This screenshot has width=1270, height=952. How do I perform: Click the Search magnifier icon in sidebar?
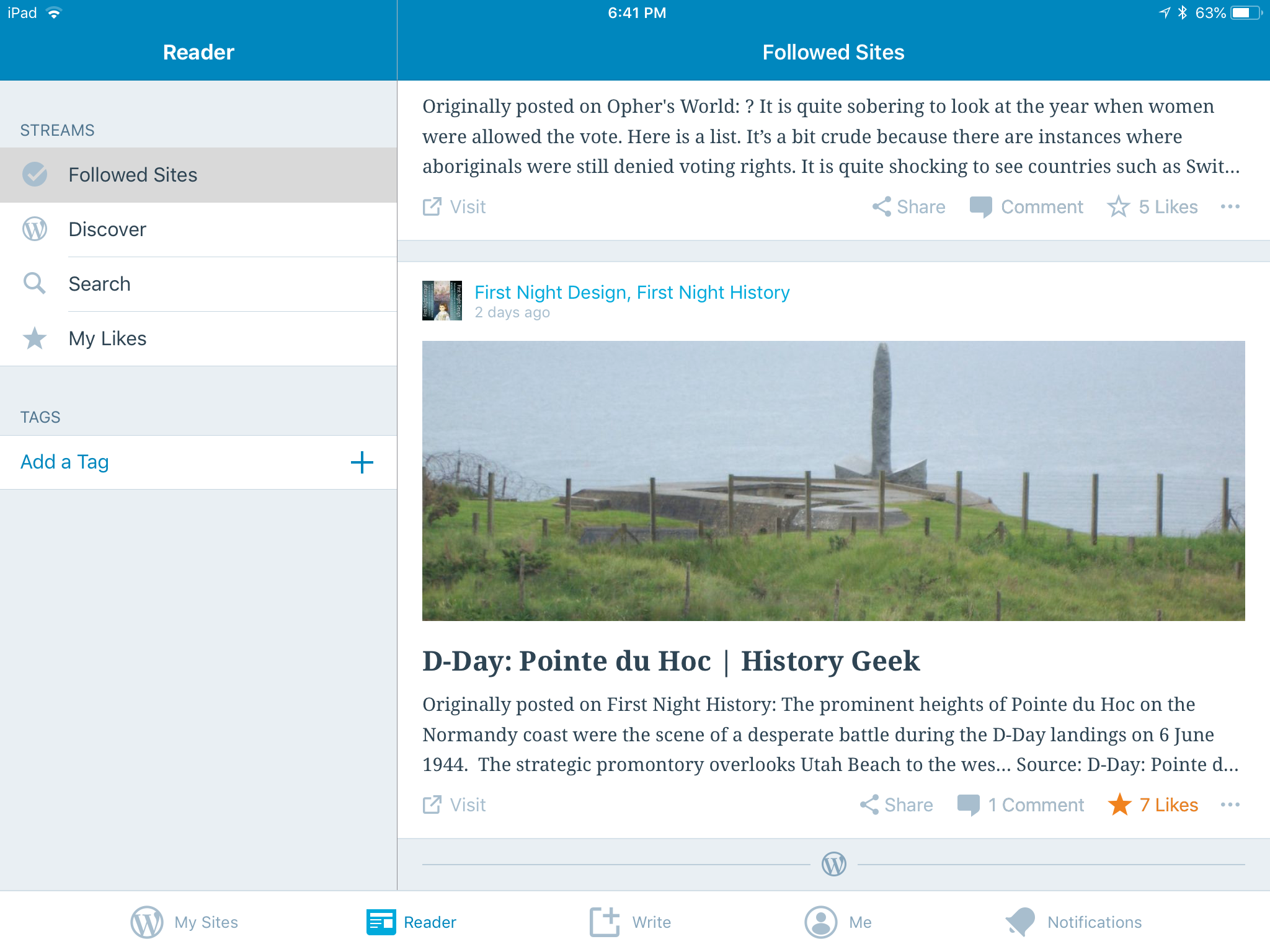(35, 284)
